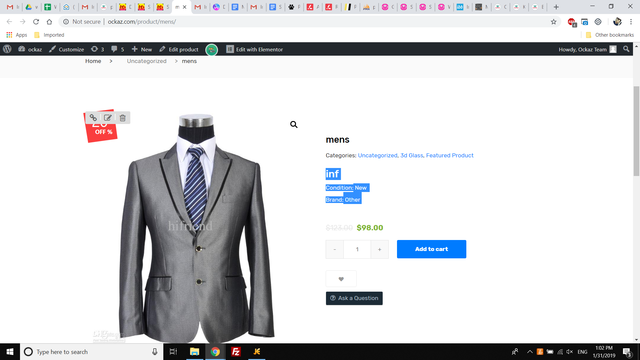Open the Windows Start menu

click(10, 351)
